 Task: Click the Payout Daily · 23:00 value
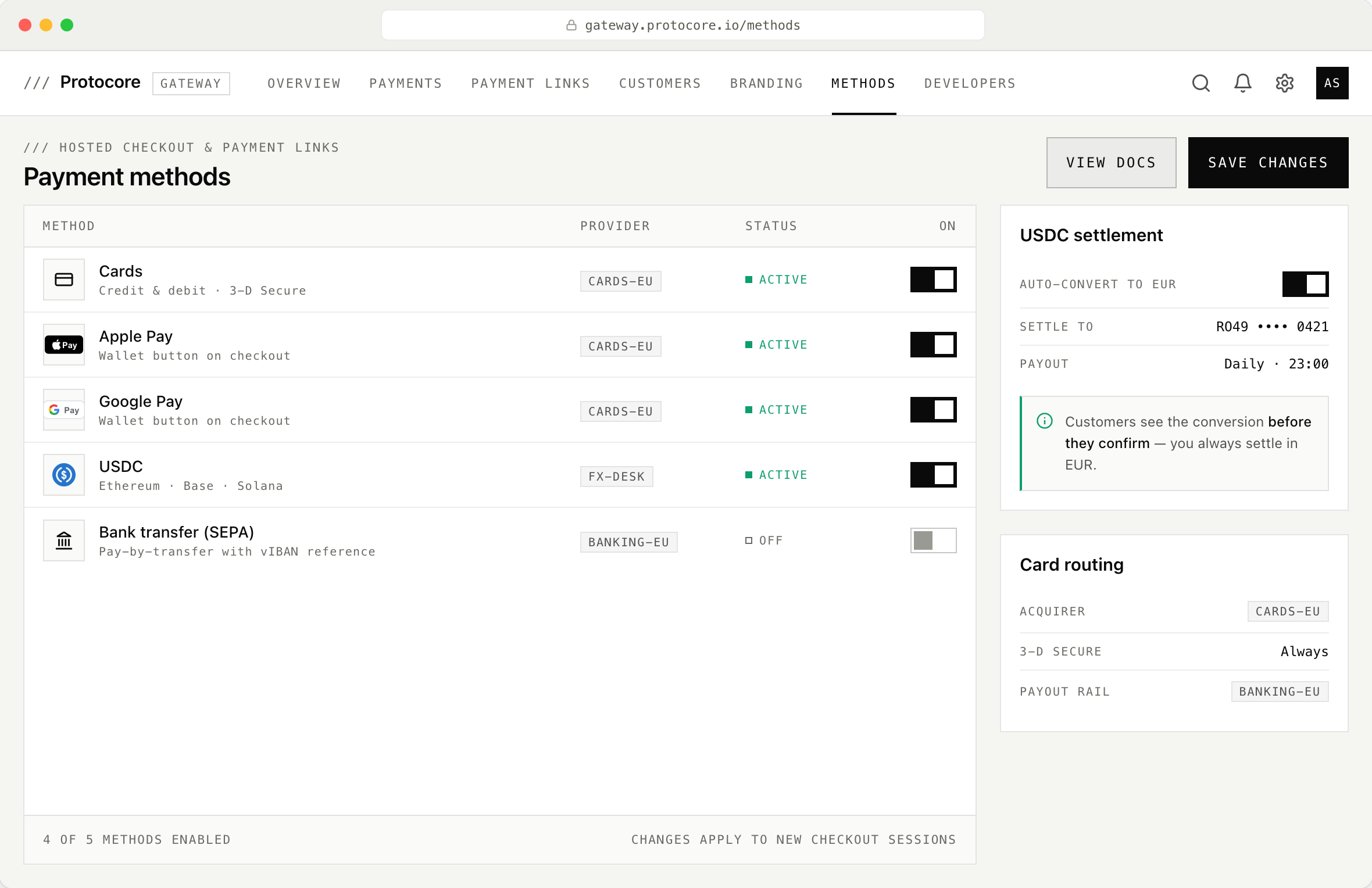point(1276,364)
